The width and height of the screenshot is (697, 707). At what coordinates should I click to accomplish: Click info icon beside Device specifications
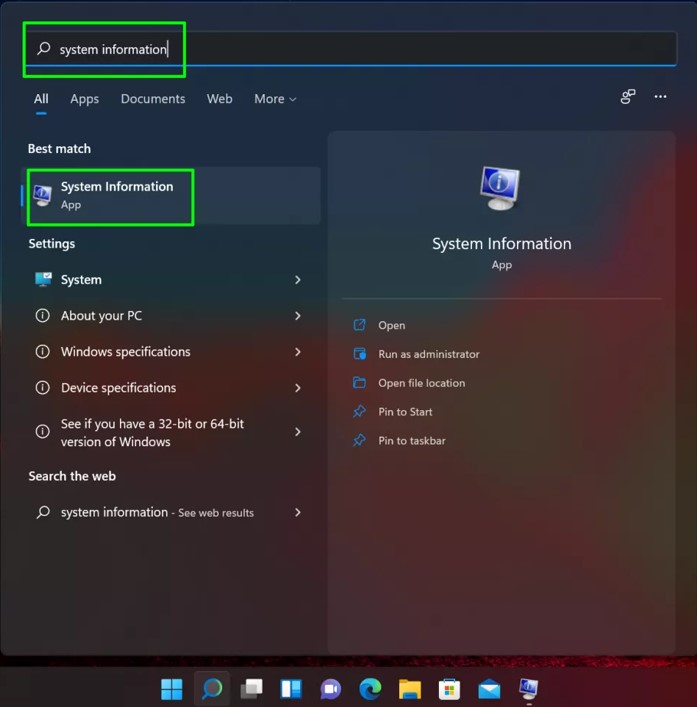(42, 388)
